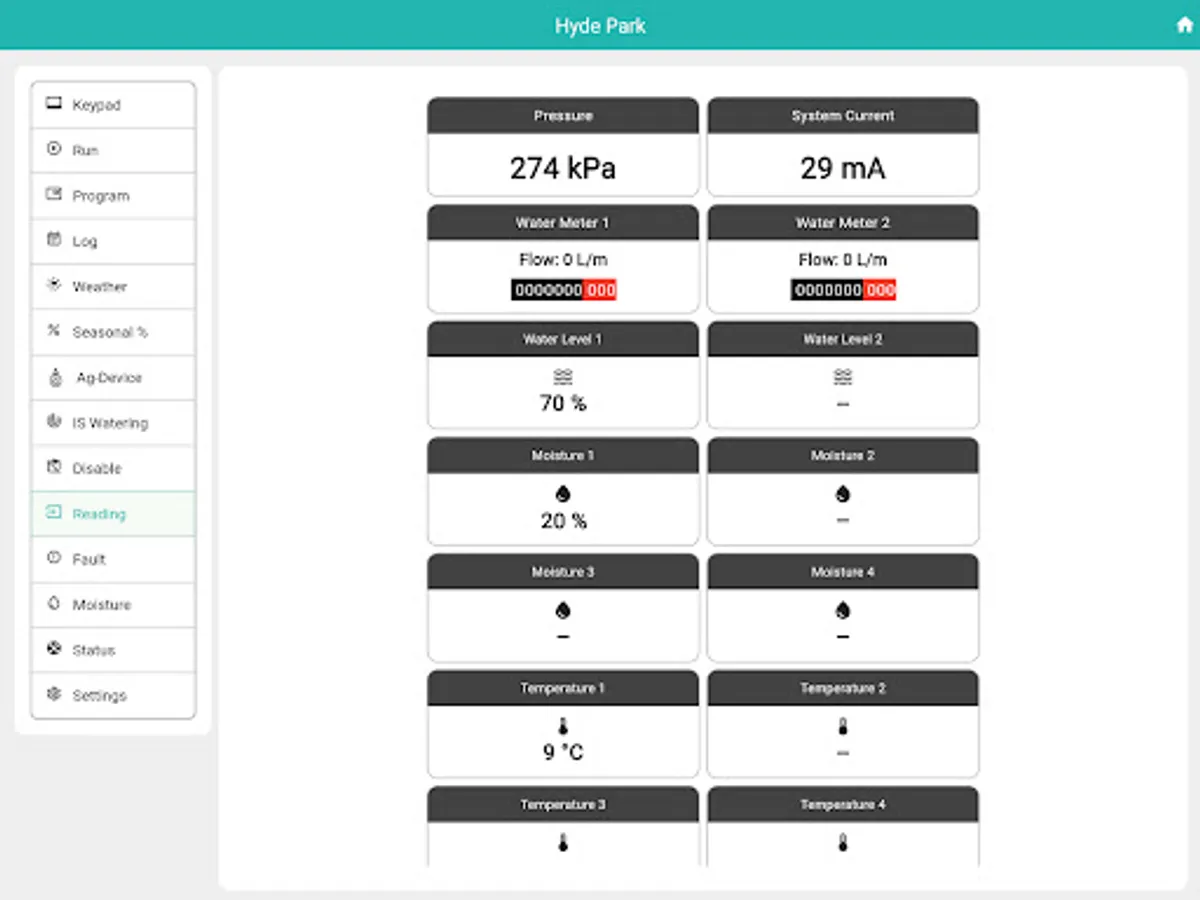This screenshot has width=1200, height=900.
Task: Click the Keypad icon in the sidebar
Action: (x=53, y=103)
